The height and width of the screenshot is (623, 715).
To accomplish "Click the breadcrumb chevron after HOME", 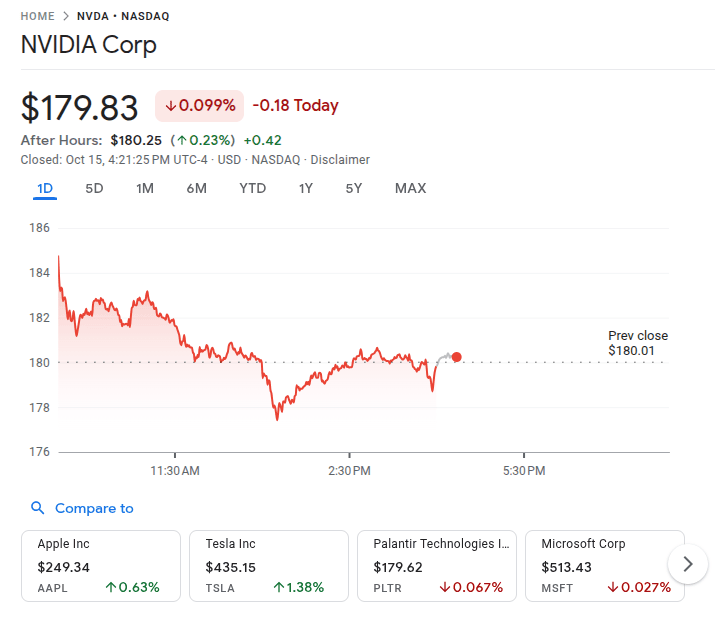I will [66, 17].
